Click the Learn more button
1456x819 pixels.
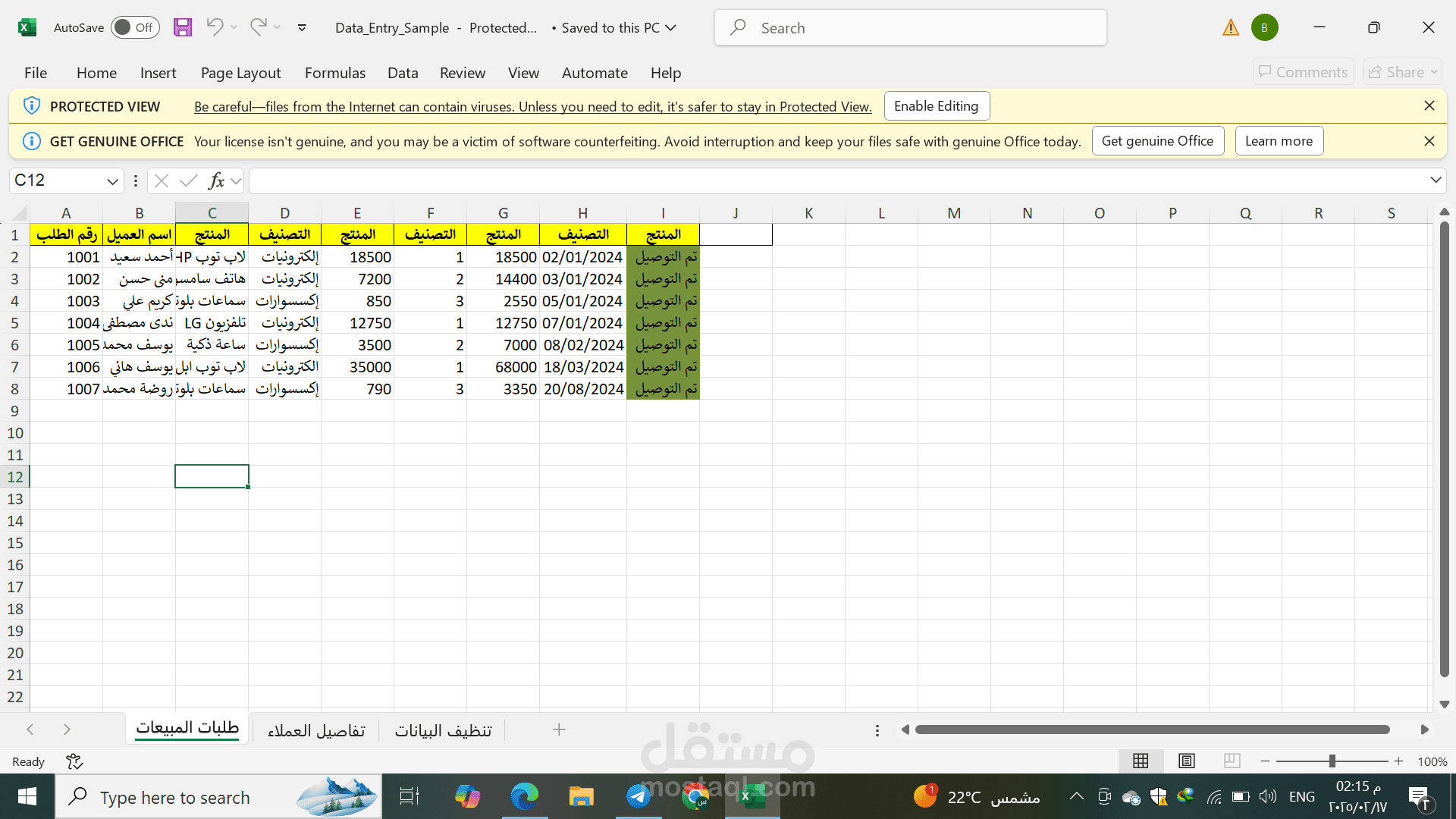point(1279,141)
